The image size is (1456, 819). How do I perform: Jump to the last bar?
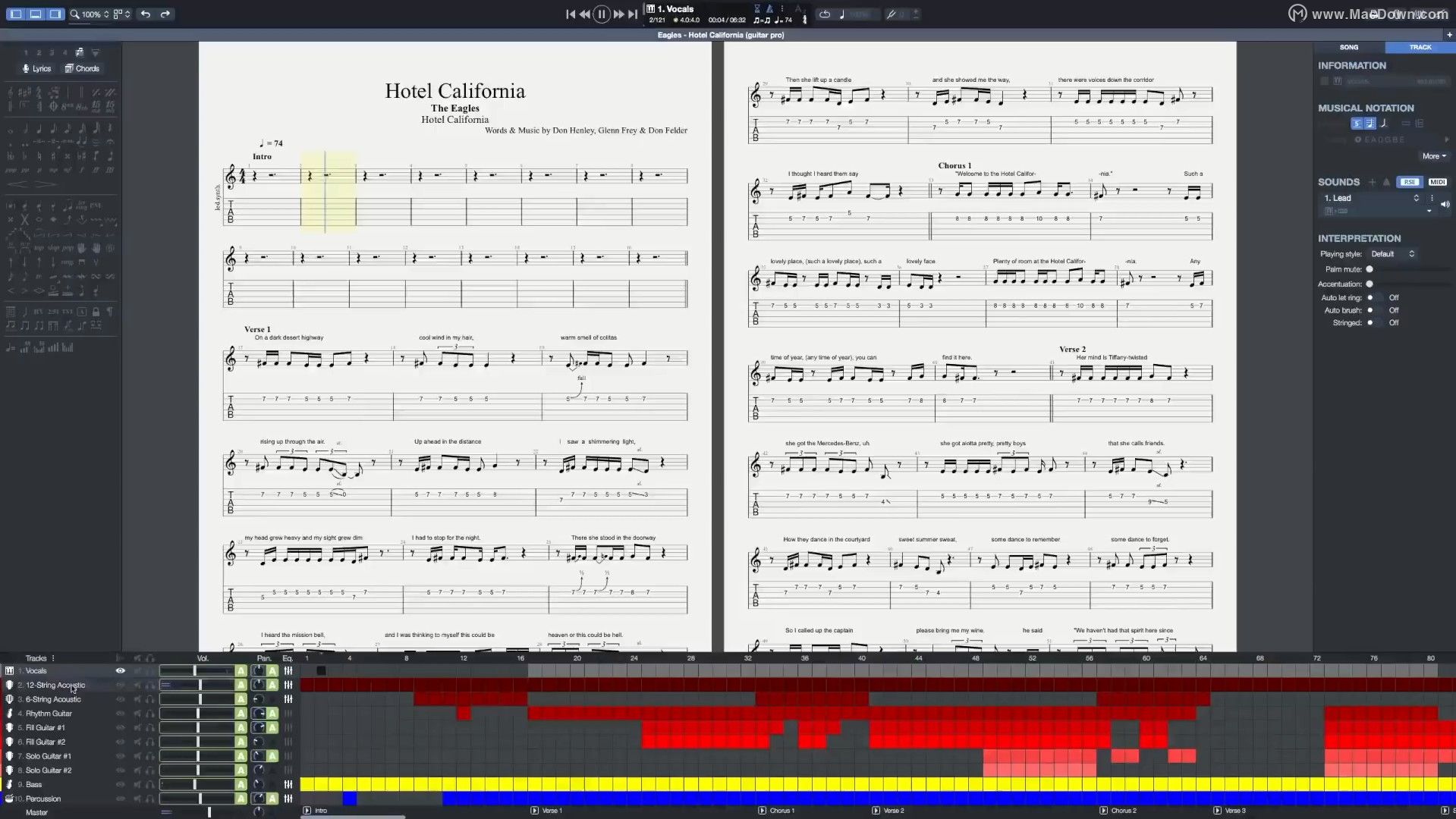pos(633,14)
